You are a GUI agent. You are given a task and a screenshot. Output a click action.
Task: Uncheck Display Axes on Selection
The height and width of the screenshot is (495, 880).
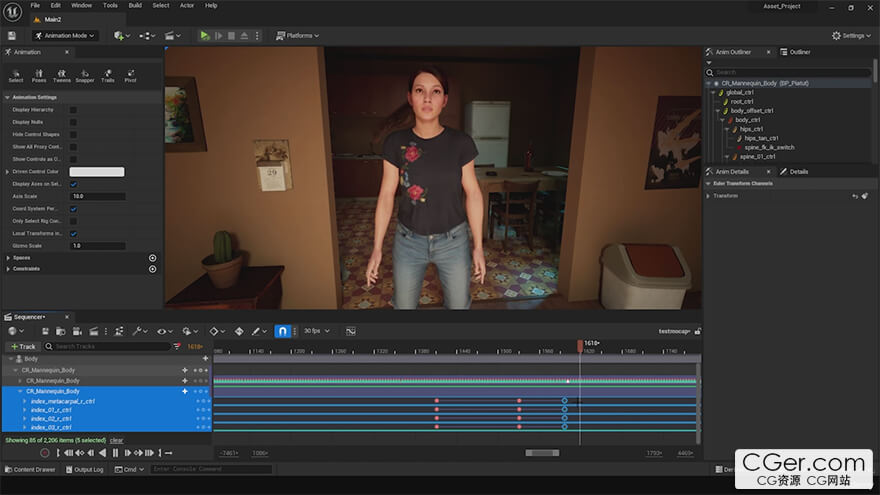(73, 184)
